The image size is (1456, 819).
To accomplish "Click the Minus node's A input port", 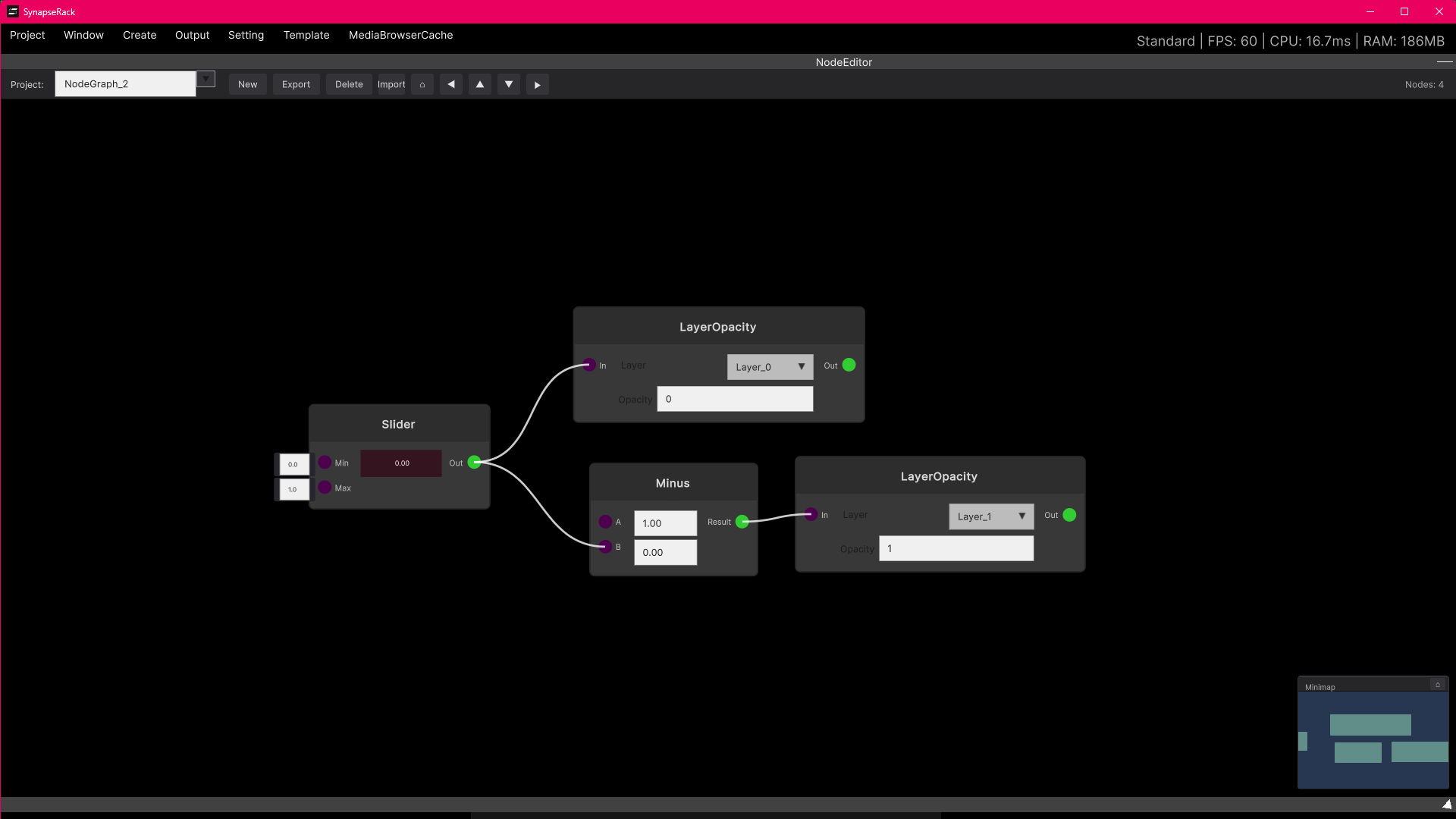I will [x=605, y=522].
